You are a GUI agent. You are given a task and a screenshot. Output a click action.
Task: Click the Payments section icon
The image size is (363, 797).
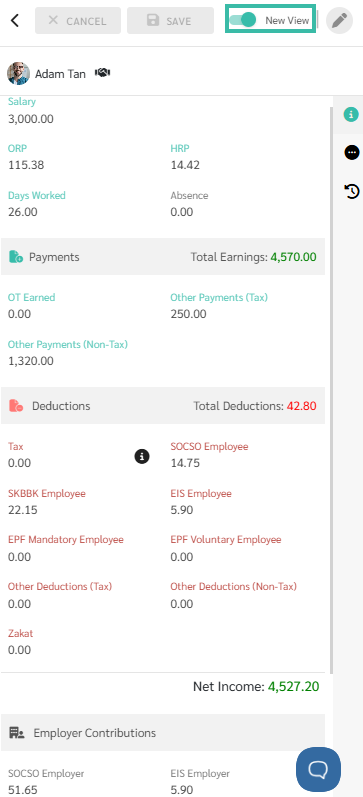pos(16,257)
